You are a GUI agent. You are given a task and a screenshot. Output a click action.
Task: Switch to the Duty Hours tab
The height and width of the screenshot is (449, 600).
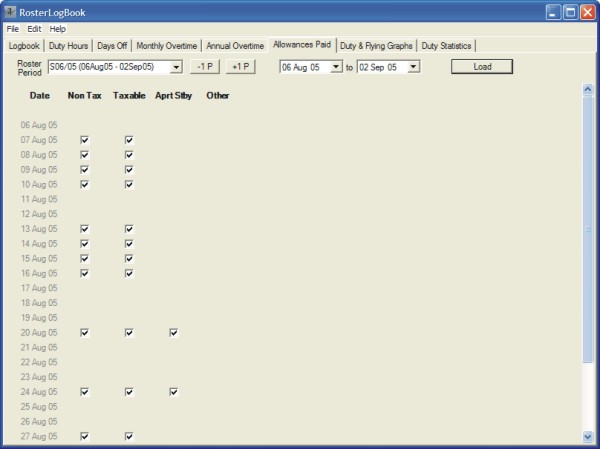(x=68, y=46)
